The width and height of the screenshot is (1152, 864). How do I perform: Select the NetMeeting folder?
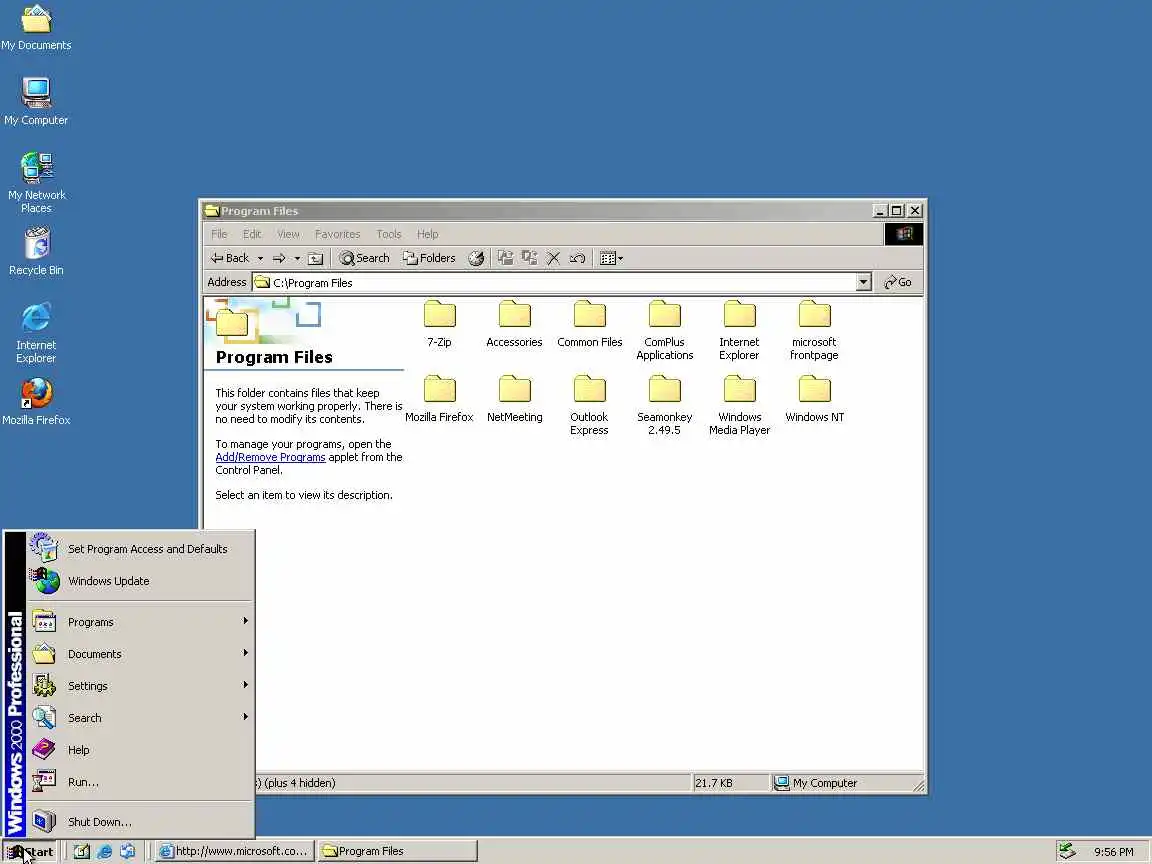(514, 399)
